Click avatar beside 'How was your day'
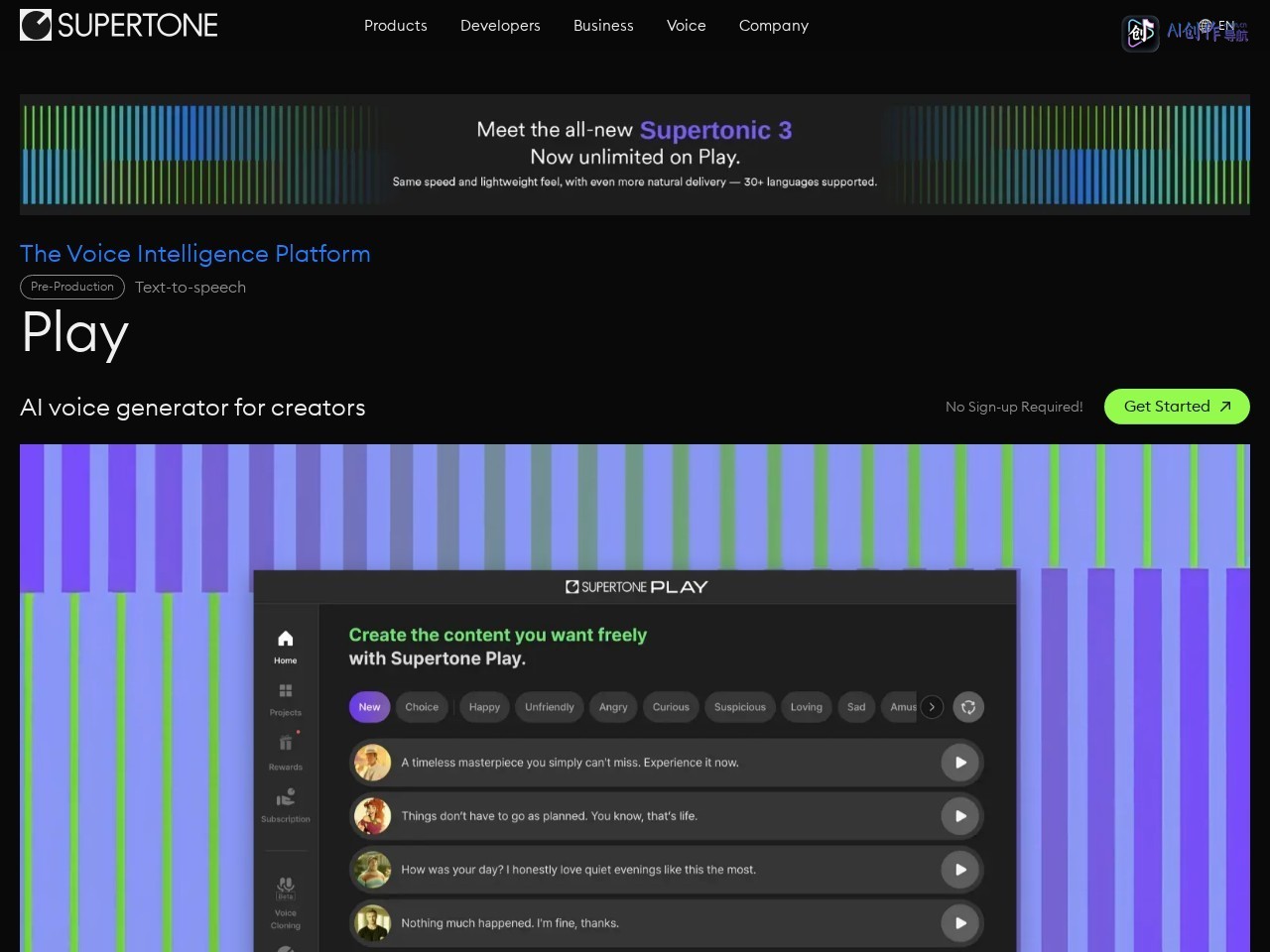 [x=373, y=870]
